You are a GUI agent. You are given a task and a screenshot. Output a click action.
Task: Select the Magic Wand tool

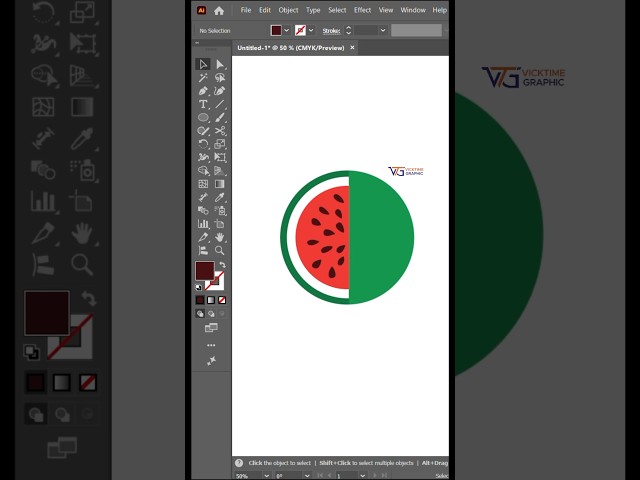[x=203, y=78]
